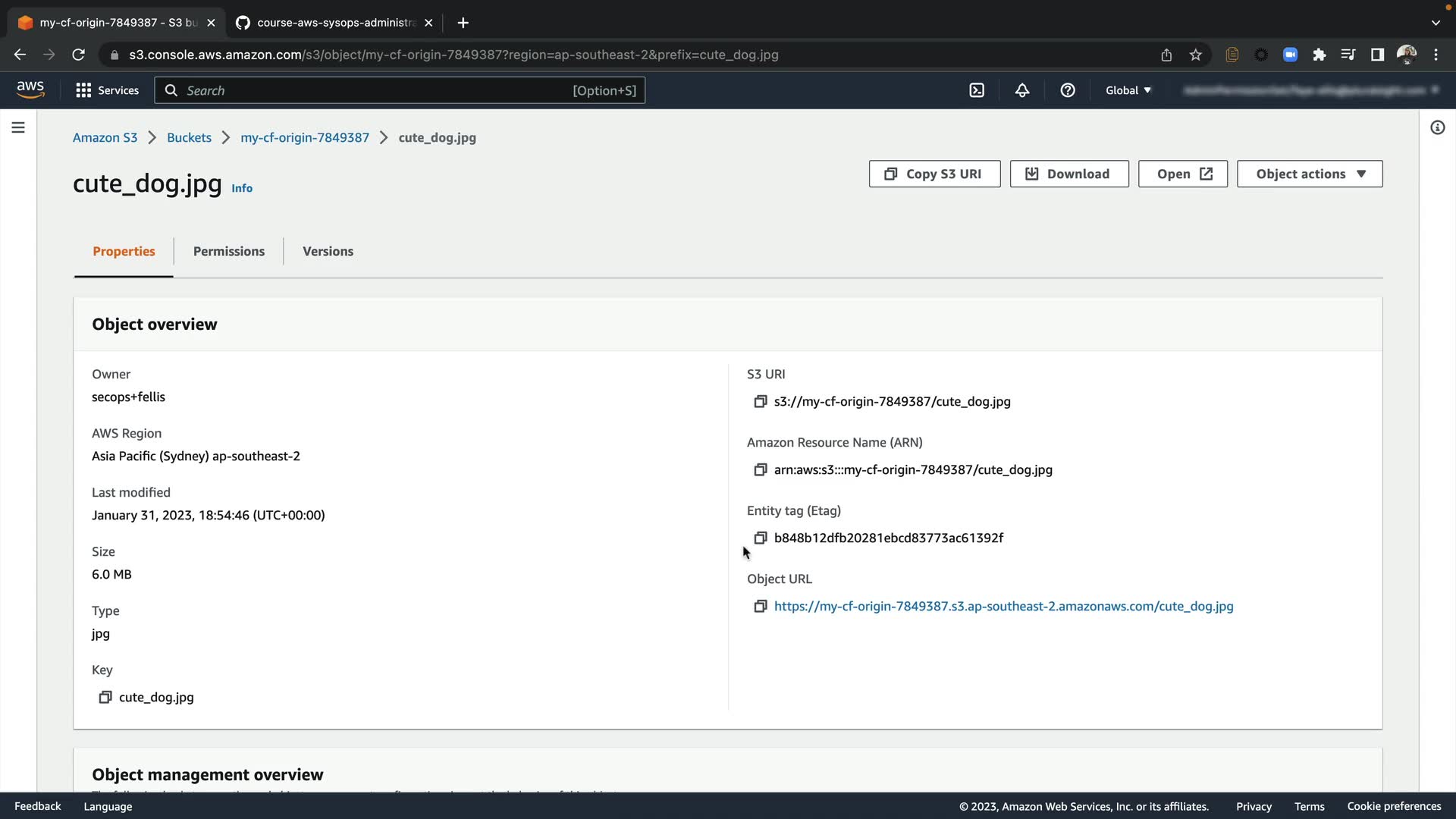Open the side navigation hamburger menu
The height and width of the screenshot is (819, 1456).
click(18, 127)
